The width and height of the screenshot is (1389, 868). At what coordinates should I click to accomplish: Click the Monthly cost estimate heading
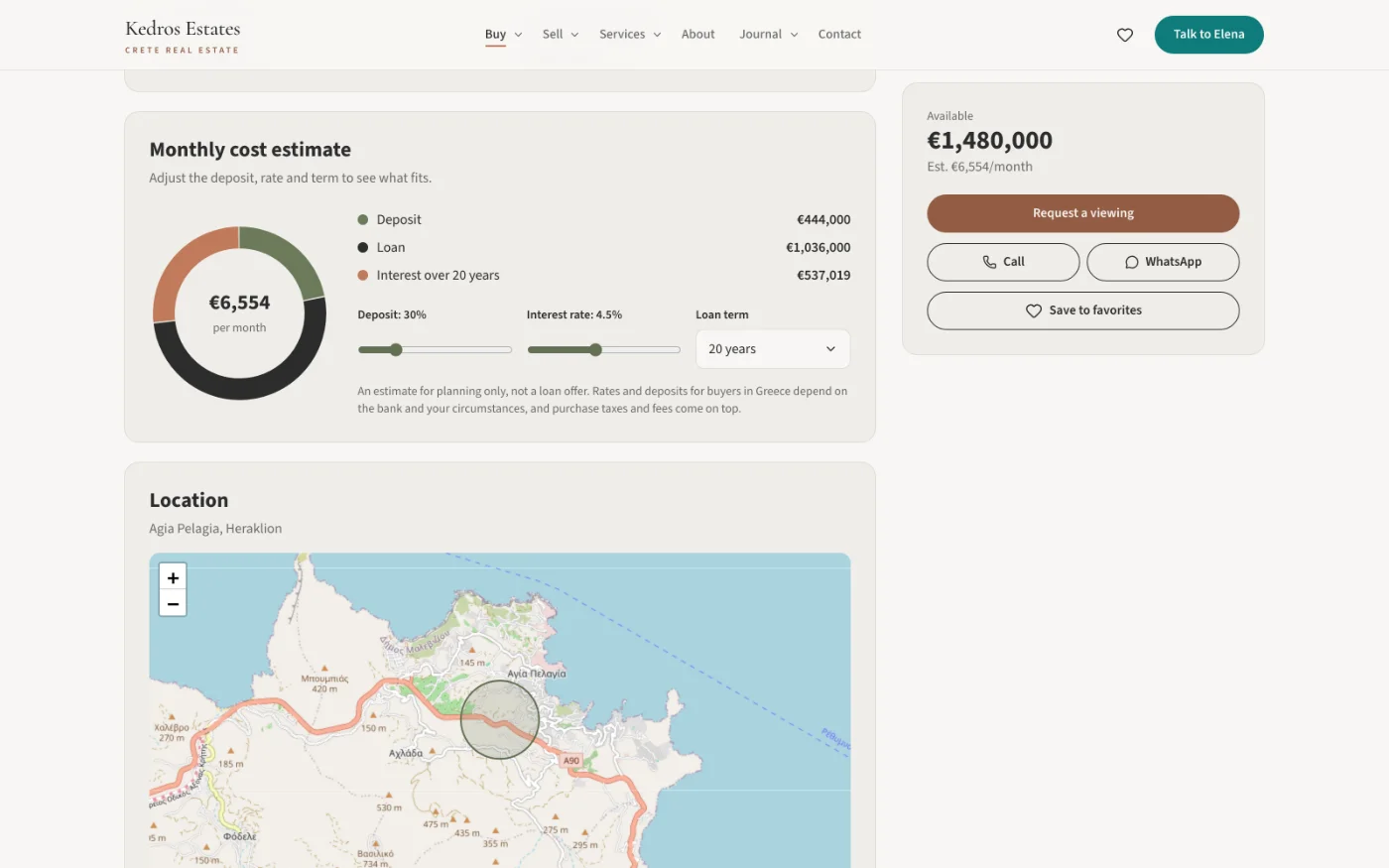coord(250,150)
